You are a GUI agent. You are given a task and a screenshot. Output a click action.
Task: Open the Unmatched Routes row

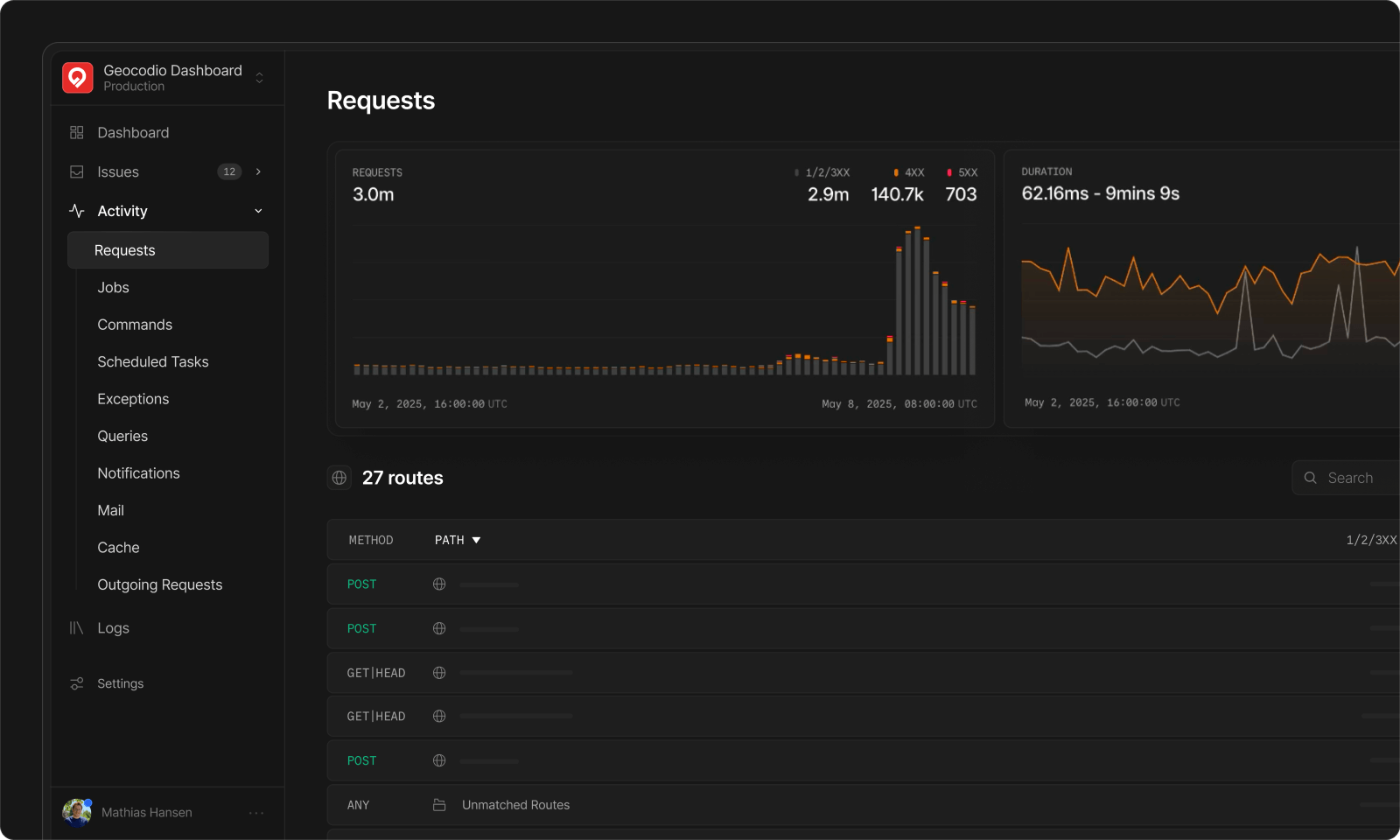tap(515, 805)
